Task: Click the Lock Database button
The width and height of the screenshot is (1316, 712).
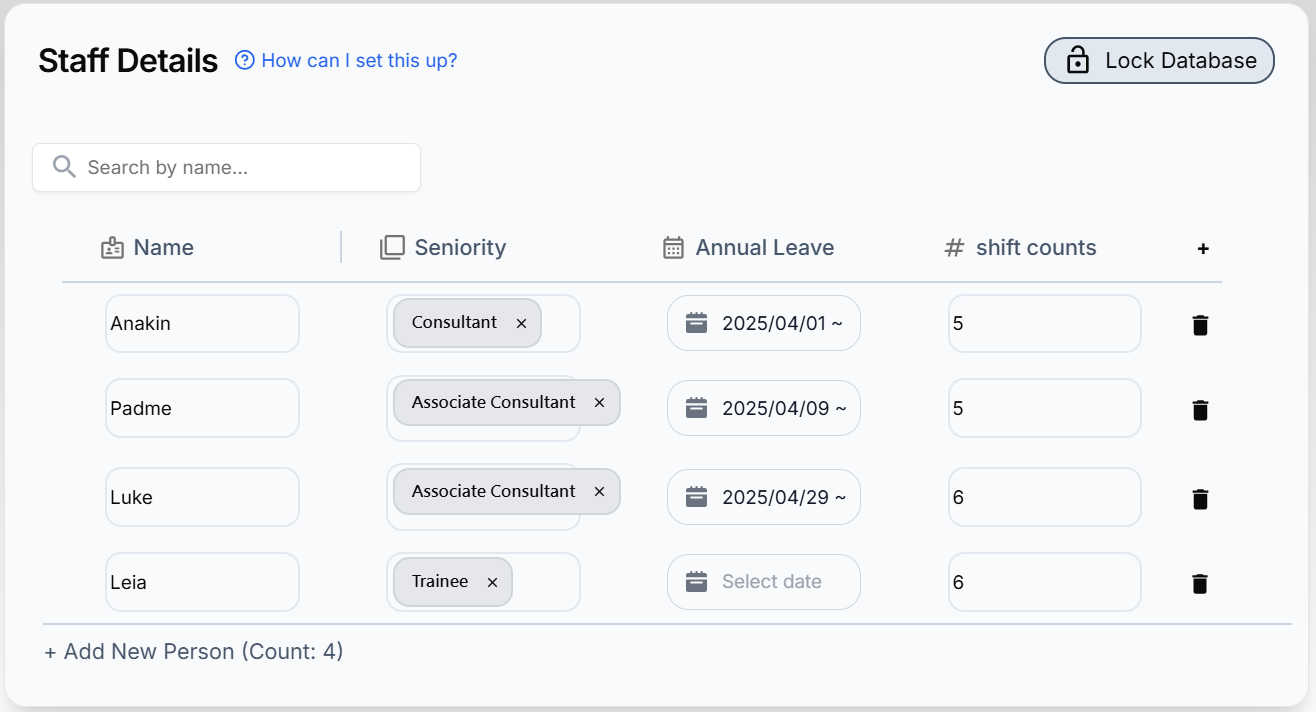Action: pos(1159,60)
